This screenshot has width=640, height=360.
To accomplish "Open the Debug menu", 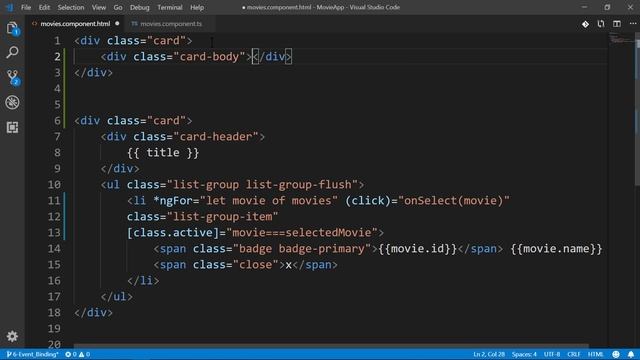I will pyautogui.click(x=140, y=7).
